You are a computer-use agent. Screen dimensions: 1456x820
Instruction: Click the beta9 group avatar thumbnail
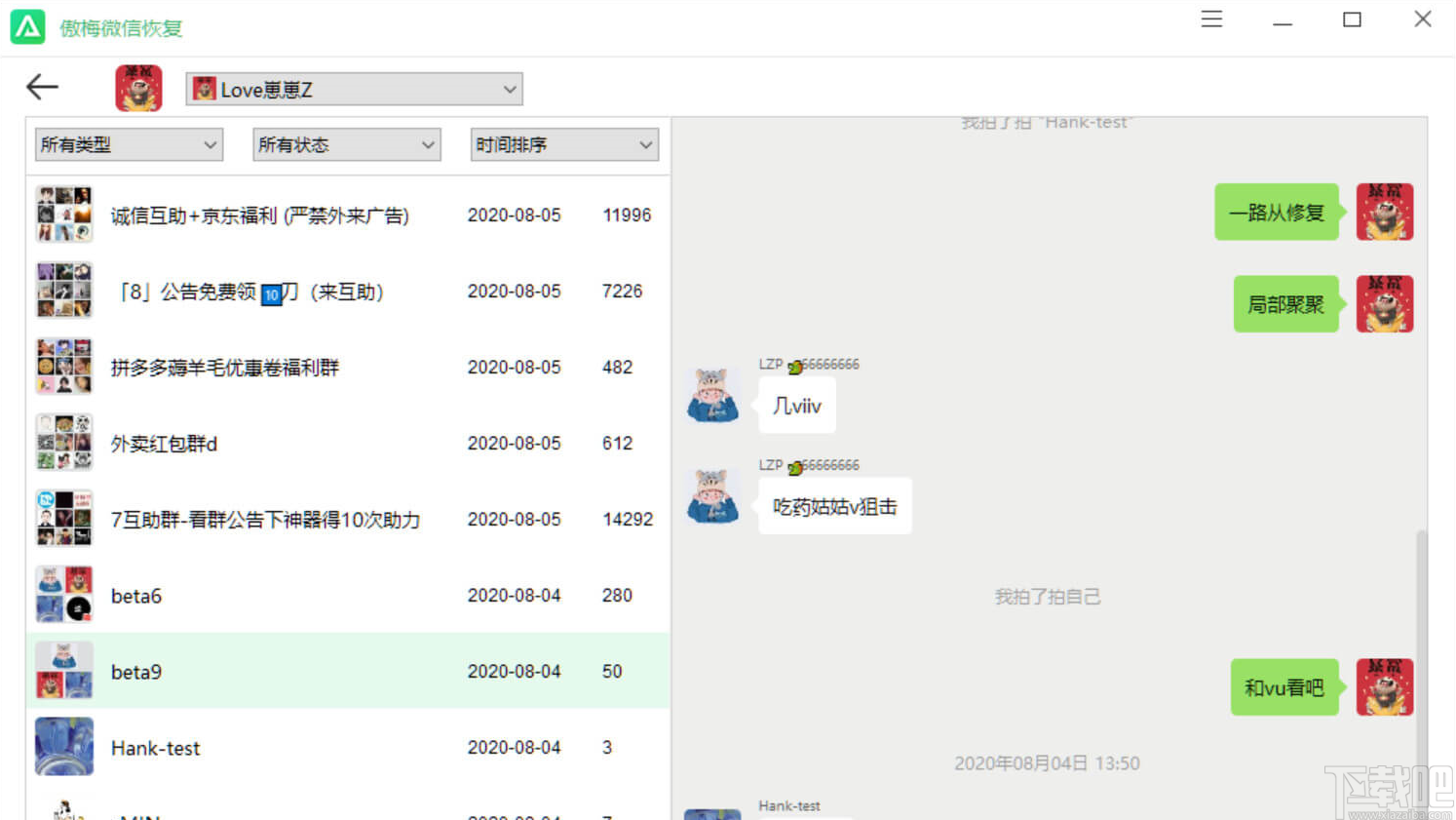tap(63, 671)
